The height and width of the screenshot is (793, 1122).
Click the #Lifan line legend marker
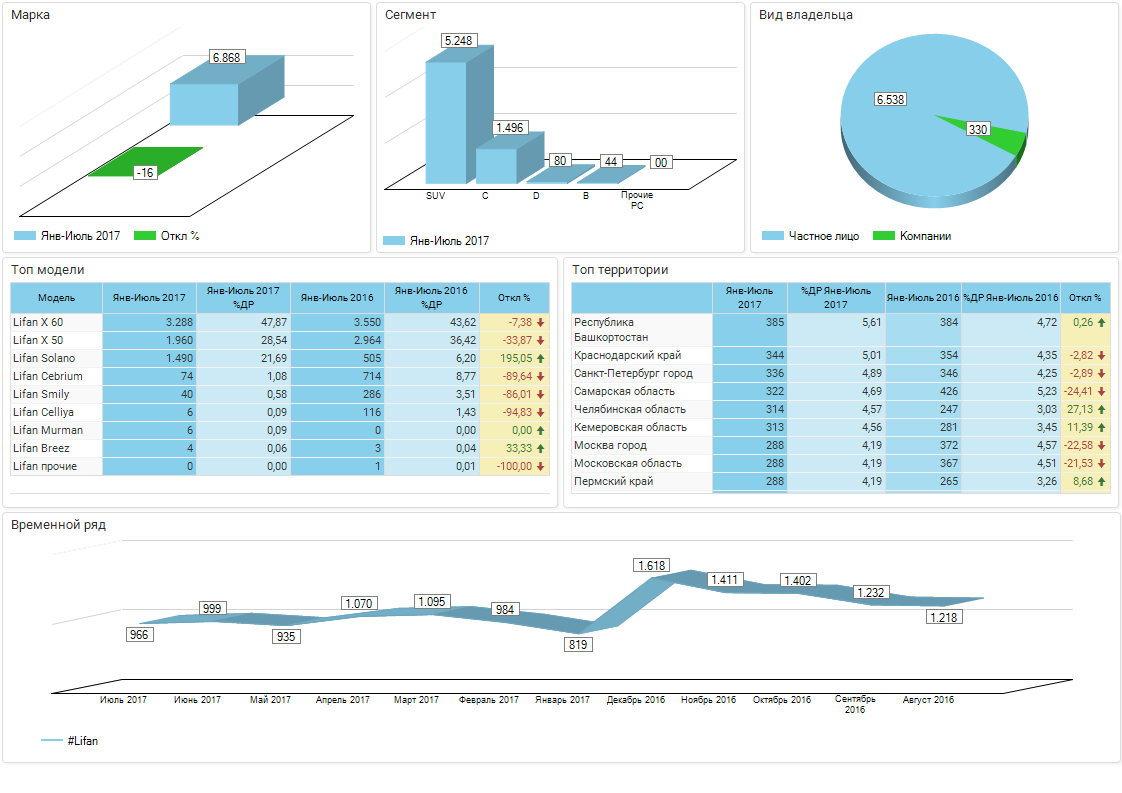(52, 741)
